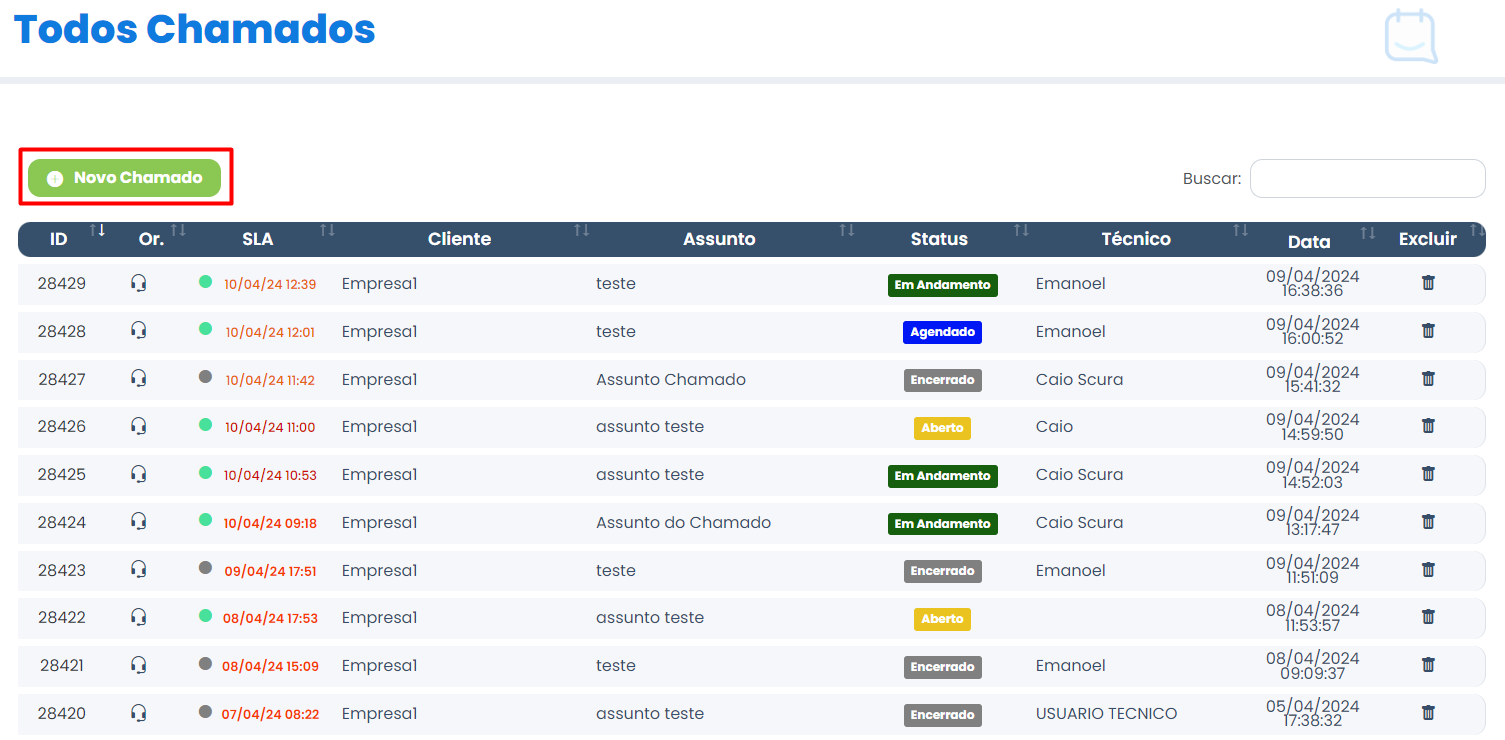Screen dimensions: 1505x740
Task: Click date 08/04/2024 11:53:57
Action: click(1313, 617)
